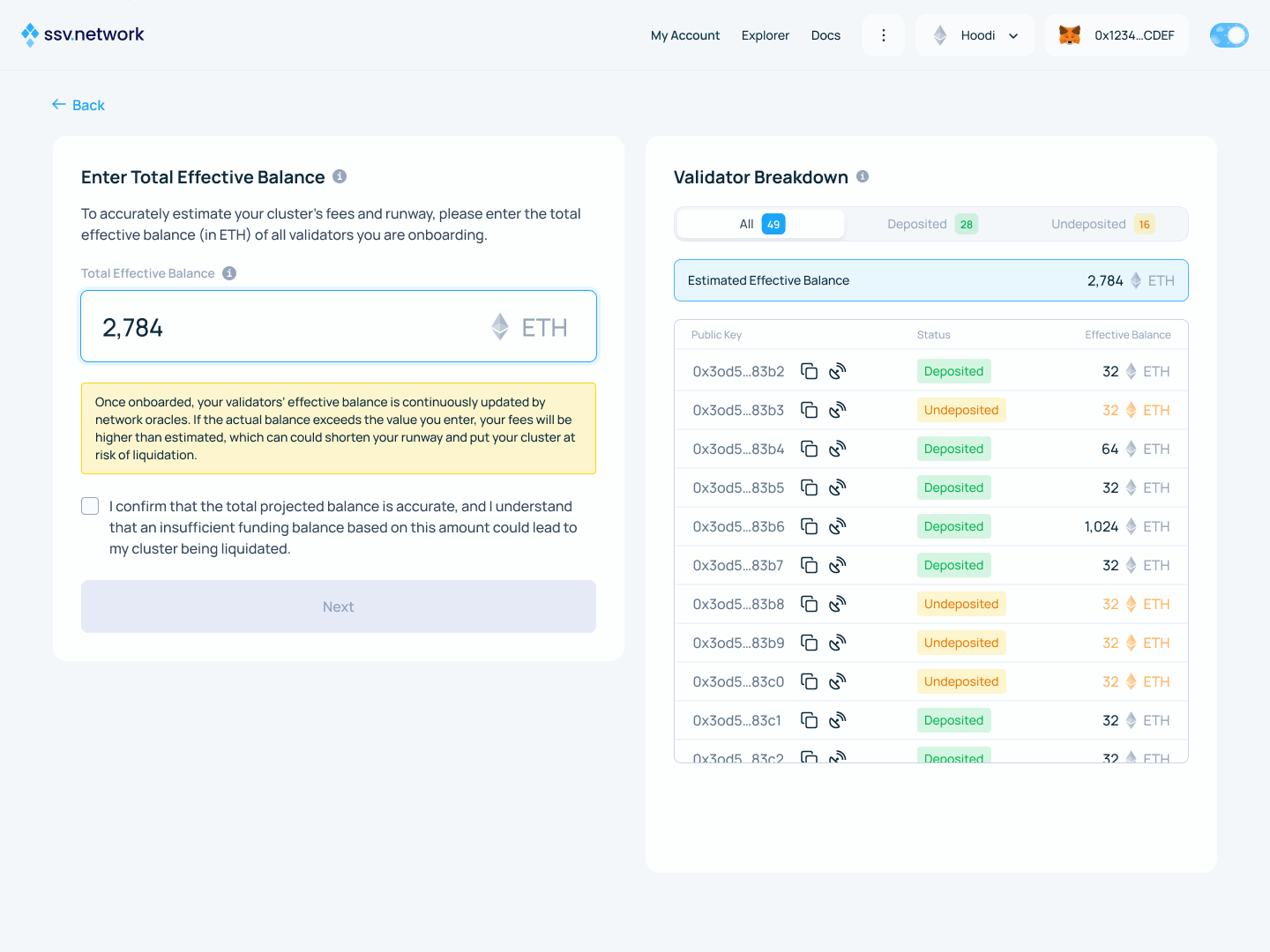1270x952 pixels.
Task: Check the liquidation risk confirmation checkbox
Action: (x=90, y=506)
